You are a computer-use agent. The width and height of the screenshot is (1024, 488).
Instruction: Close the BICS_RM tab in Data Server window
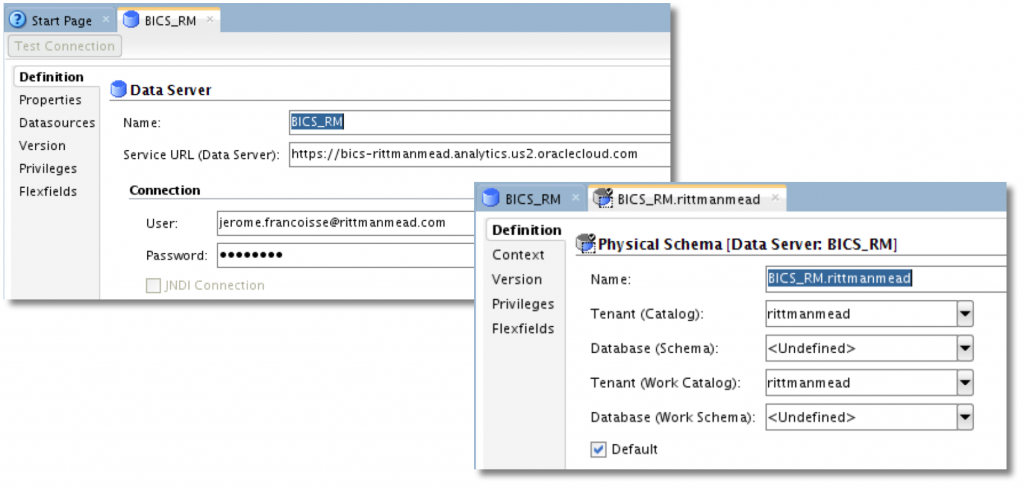point(210,20)
